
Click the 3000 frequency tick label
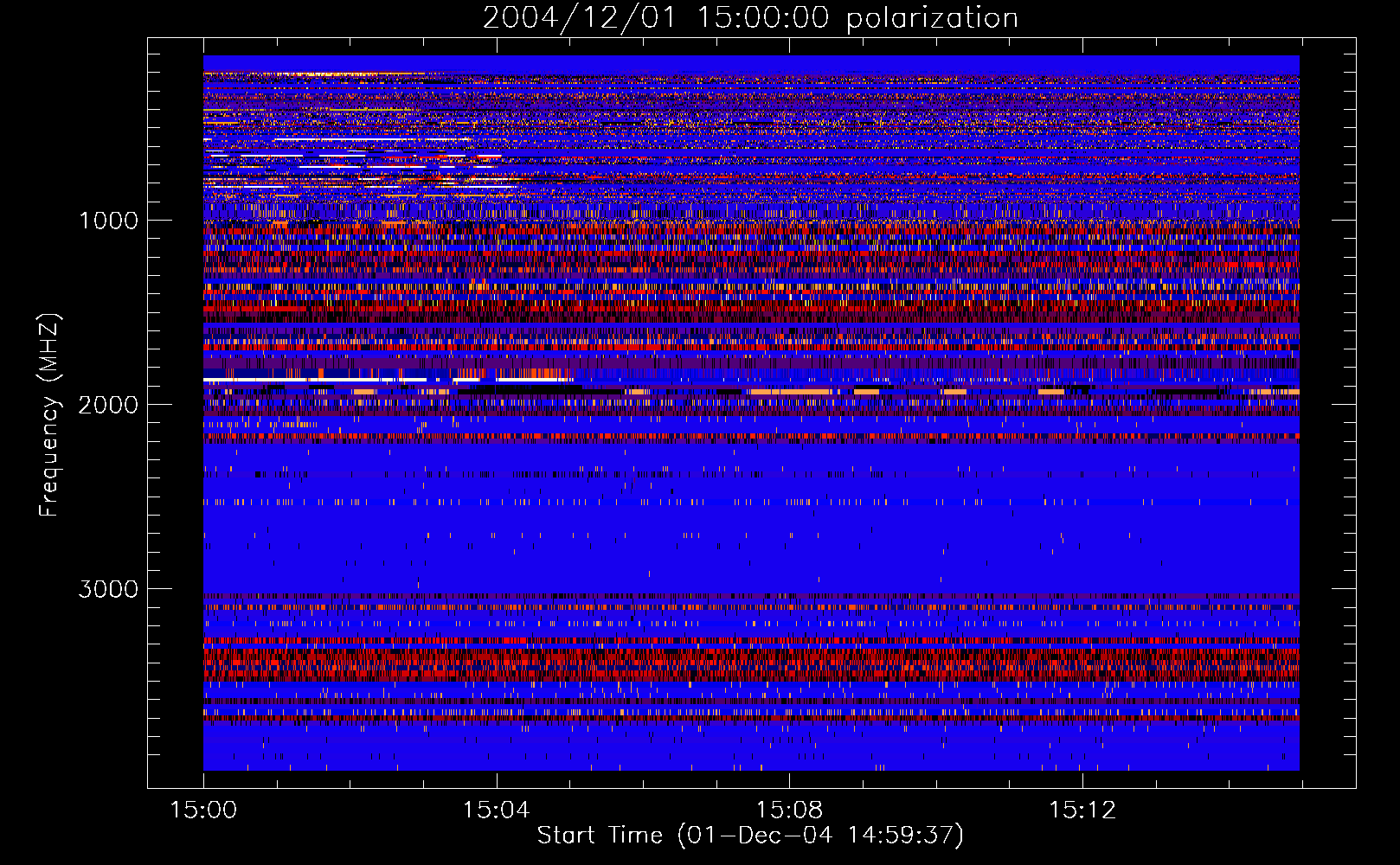pos(108,589)
